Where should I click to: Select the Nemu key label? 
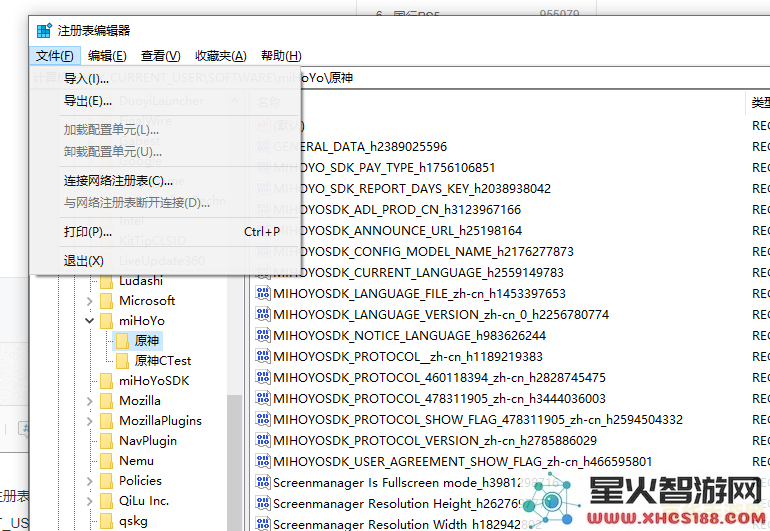pyautogui.click(x=137, y=461)
